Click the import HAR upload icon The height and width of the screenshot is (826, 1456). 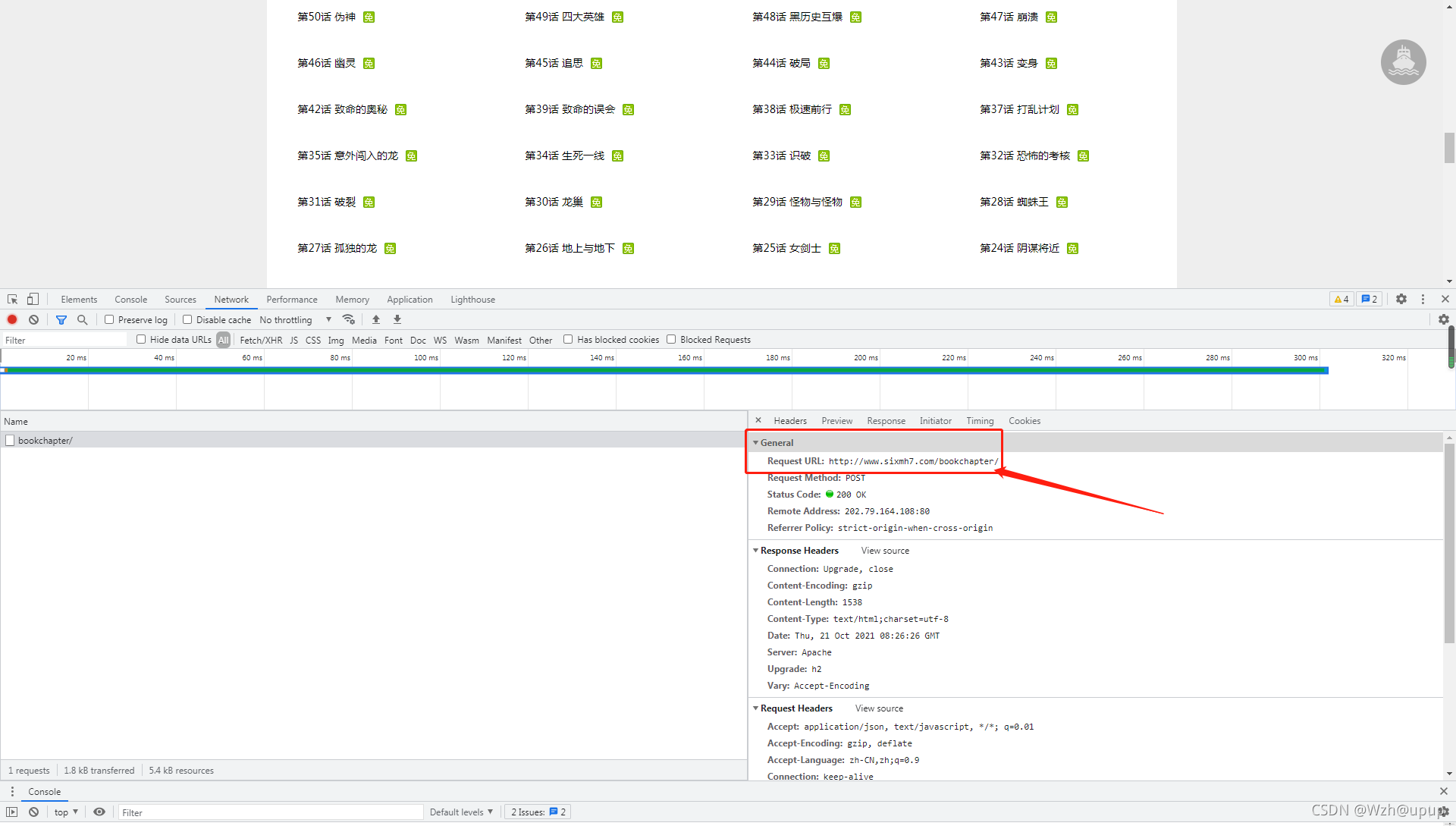[x=376, y=319]
